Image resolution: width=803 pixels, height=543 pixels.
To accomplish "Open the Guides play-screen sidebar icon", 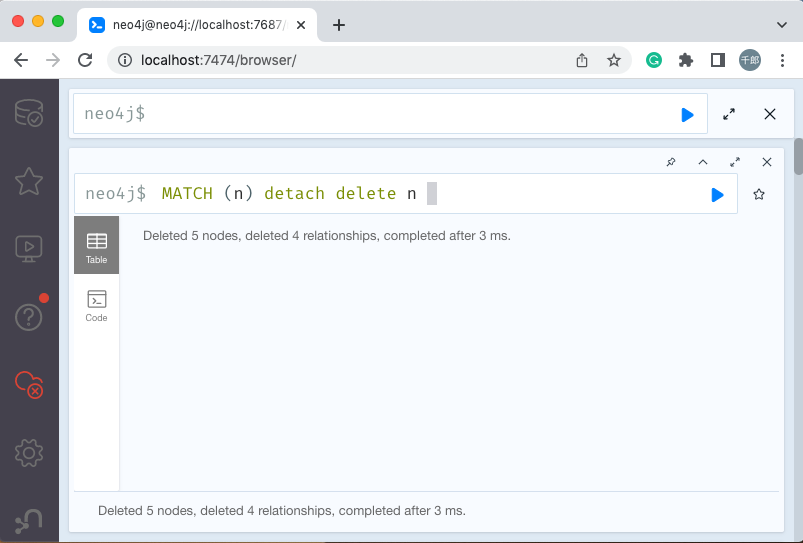I will [29, 249].
